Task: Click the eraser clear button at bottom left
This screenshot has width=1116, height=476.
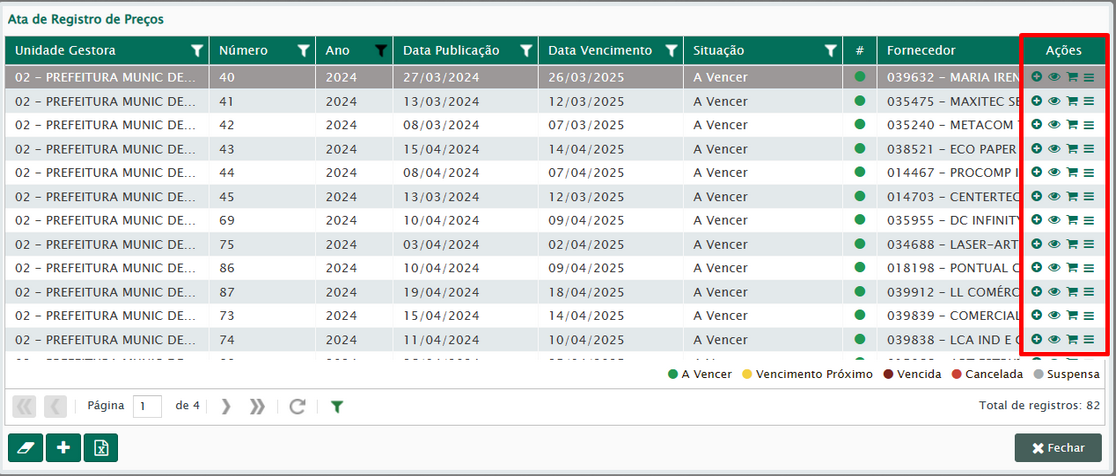Action: point(25,448)
